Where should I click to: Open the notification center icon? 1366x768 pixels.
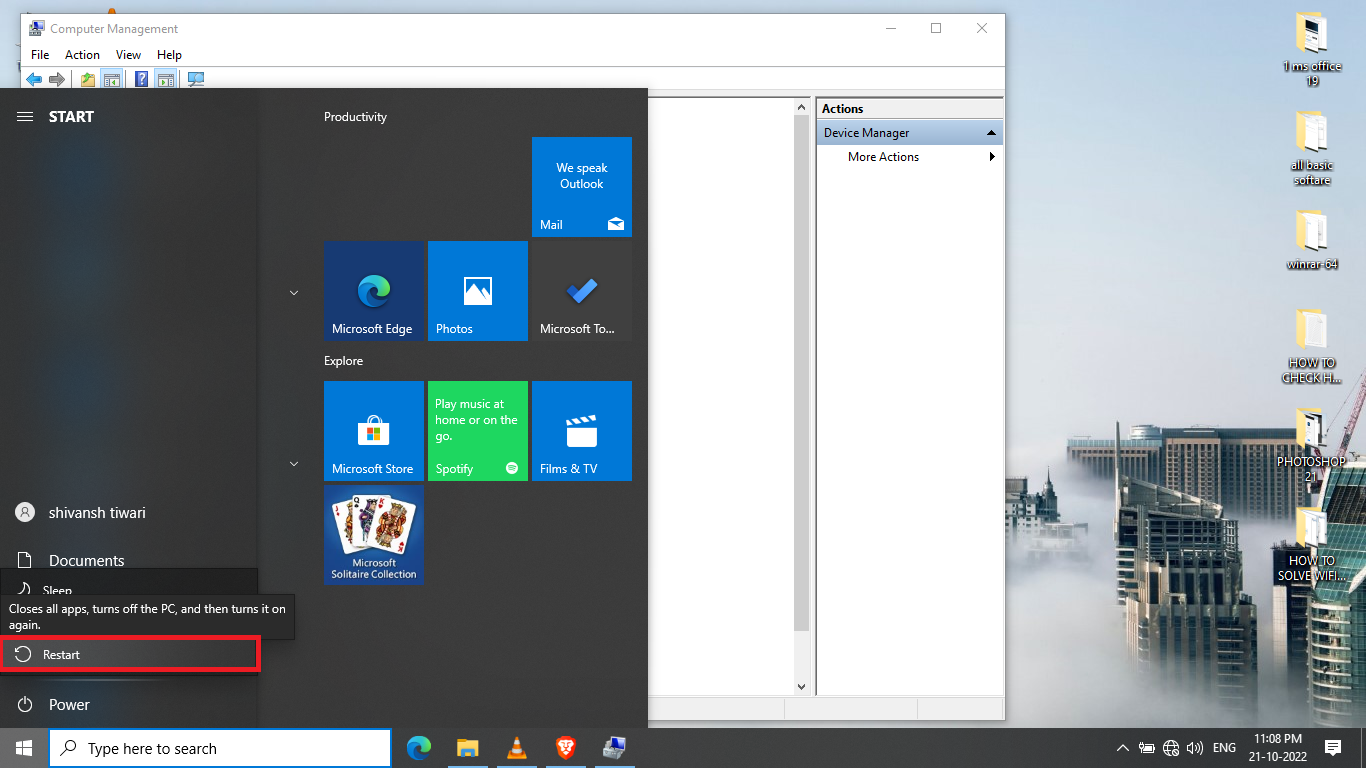pos(1332,748)
